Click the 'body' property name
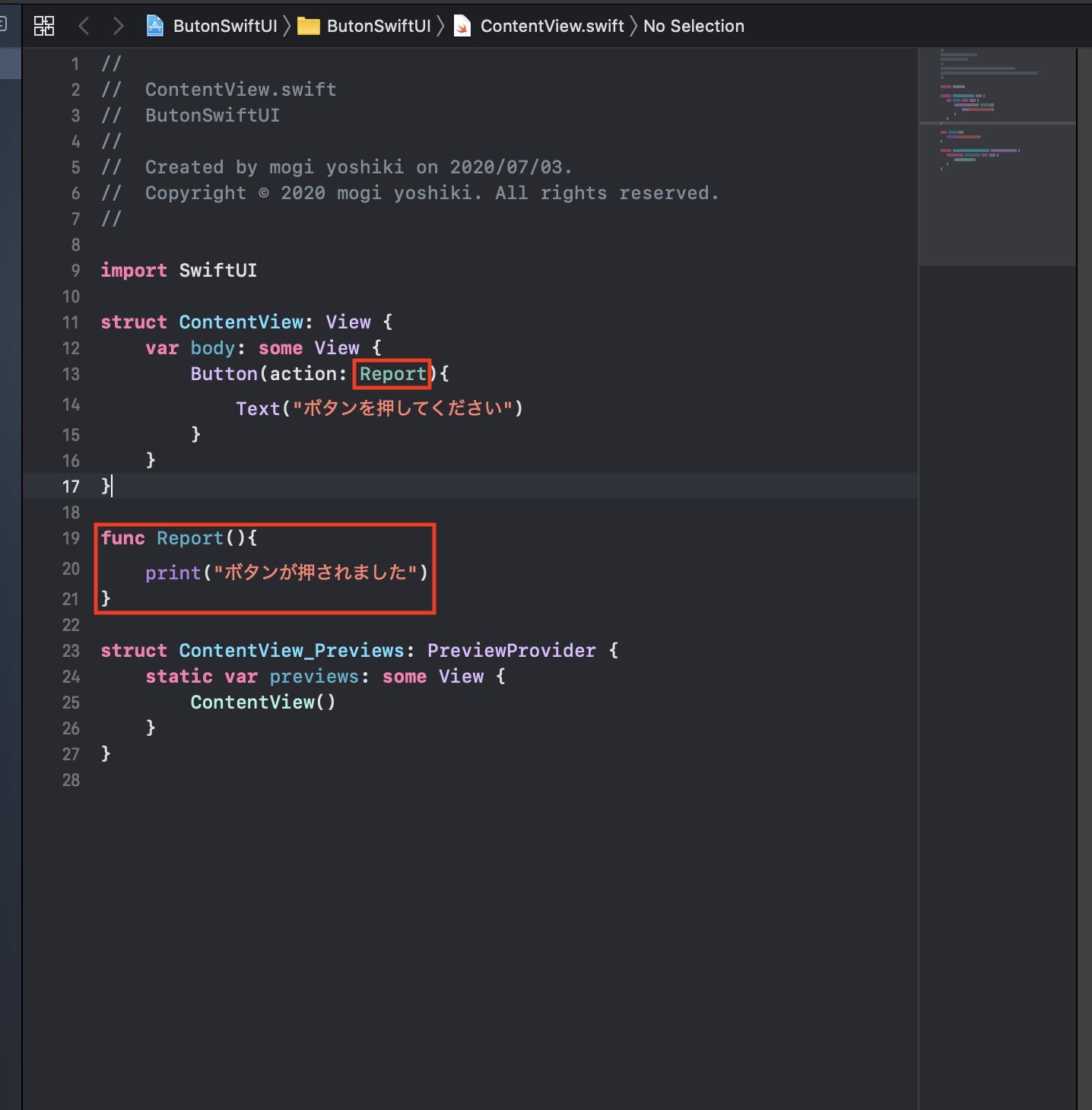This screenshot has width=1092, height=1110. pyautogui.click(x=213, y=348)
